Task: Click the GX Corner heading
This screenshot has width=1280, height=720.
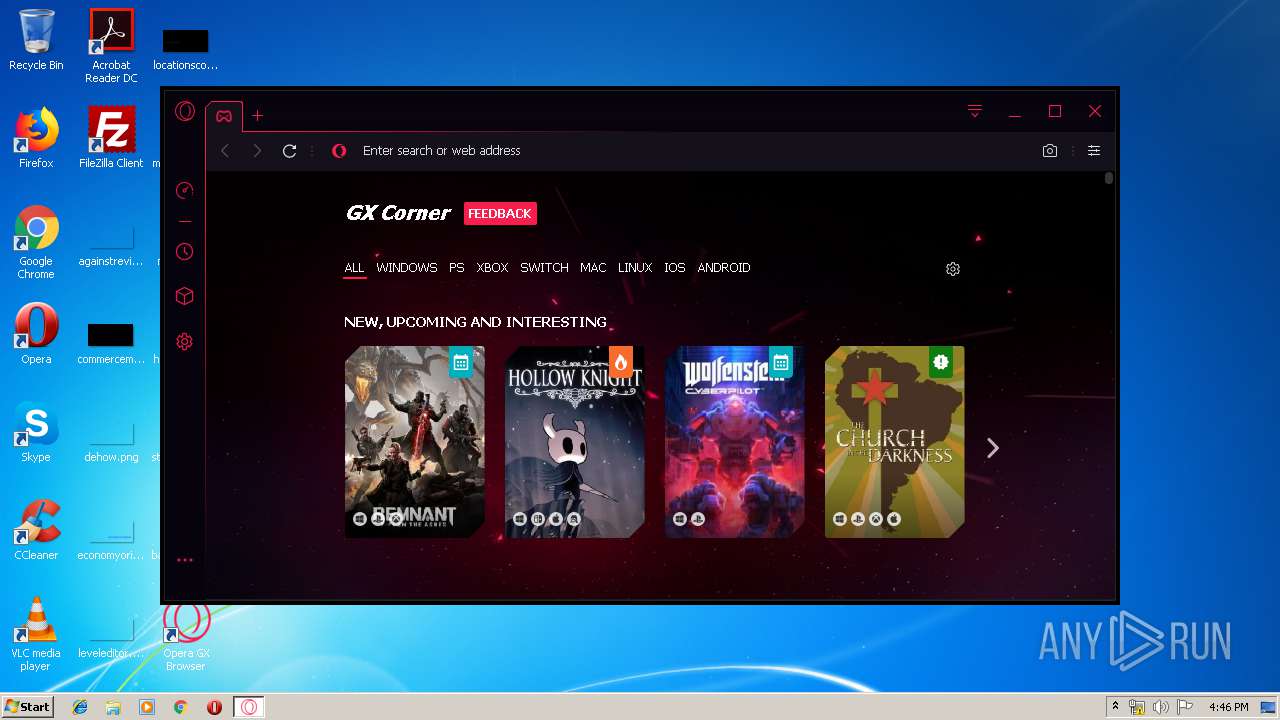Action: (x=398, y=213)
